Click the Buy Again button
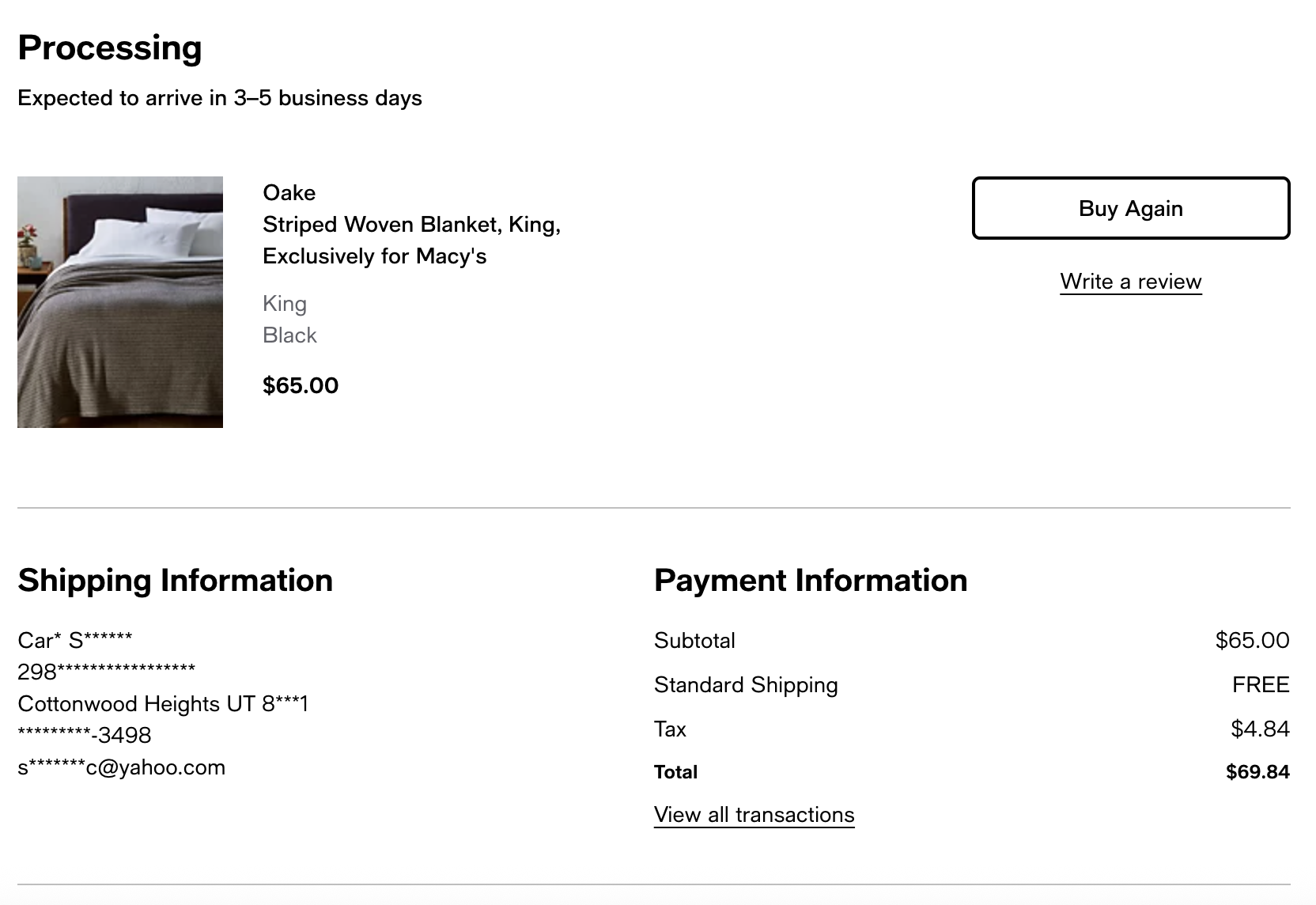1316x905 pixels. (x=1130, y=208)
